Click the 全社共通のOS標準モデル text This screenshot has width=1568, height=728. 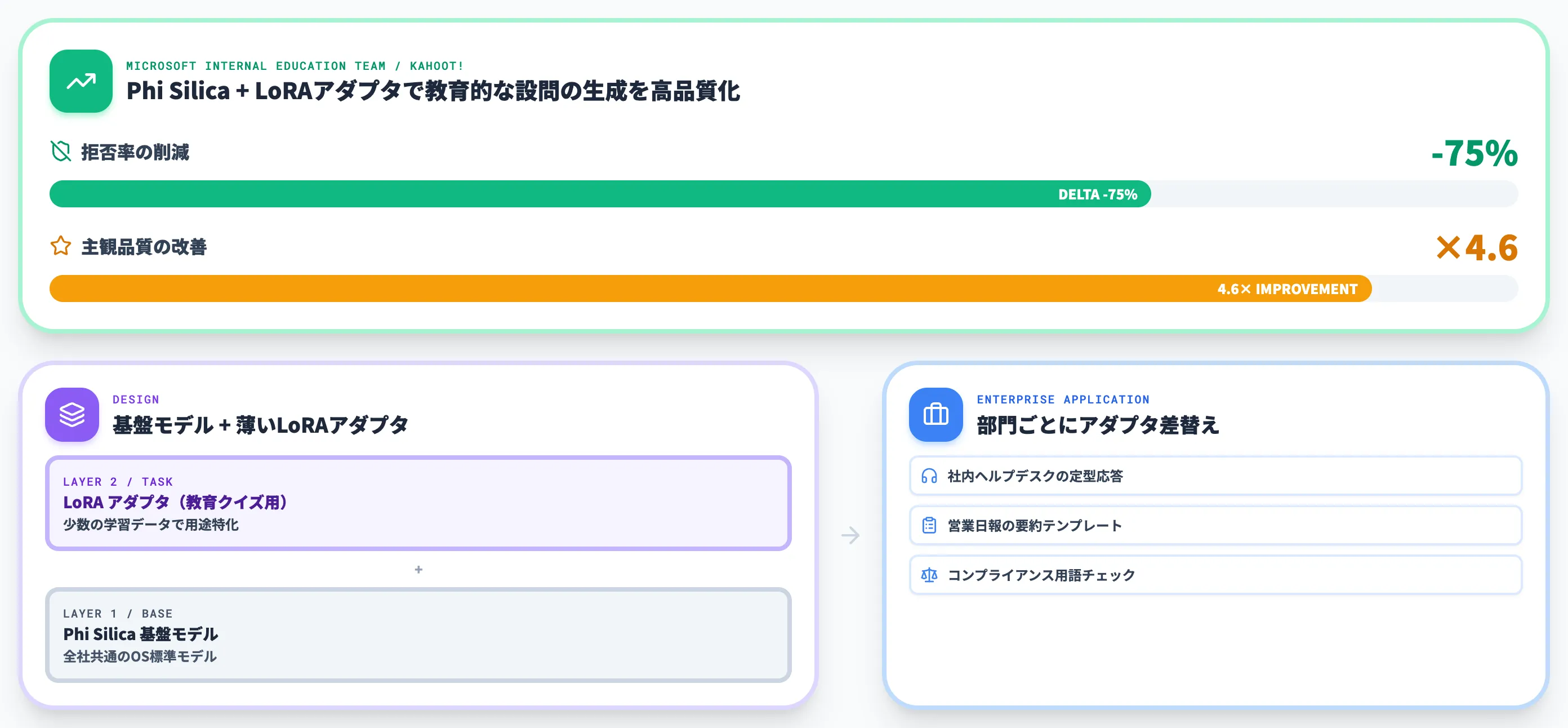pyautogui.click(x=139, y=656)
